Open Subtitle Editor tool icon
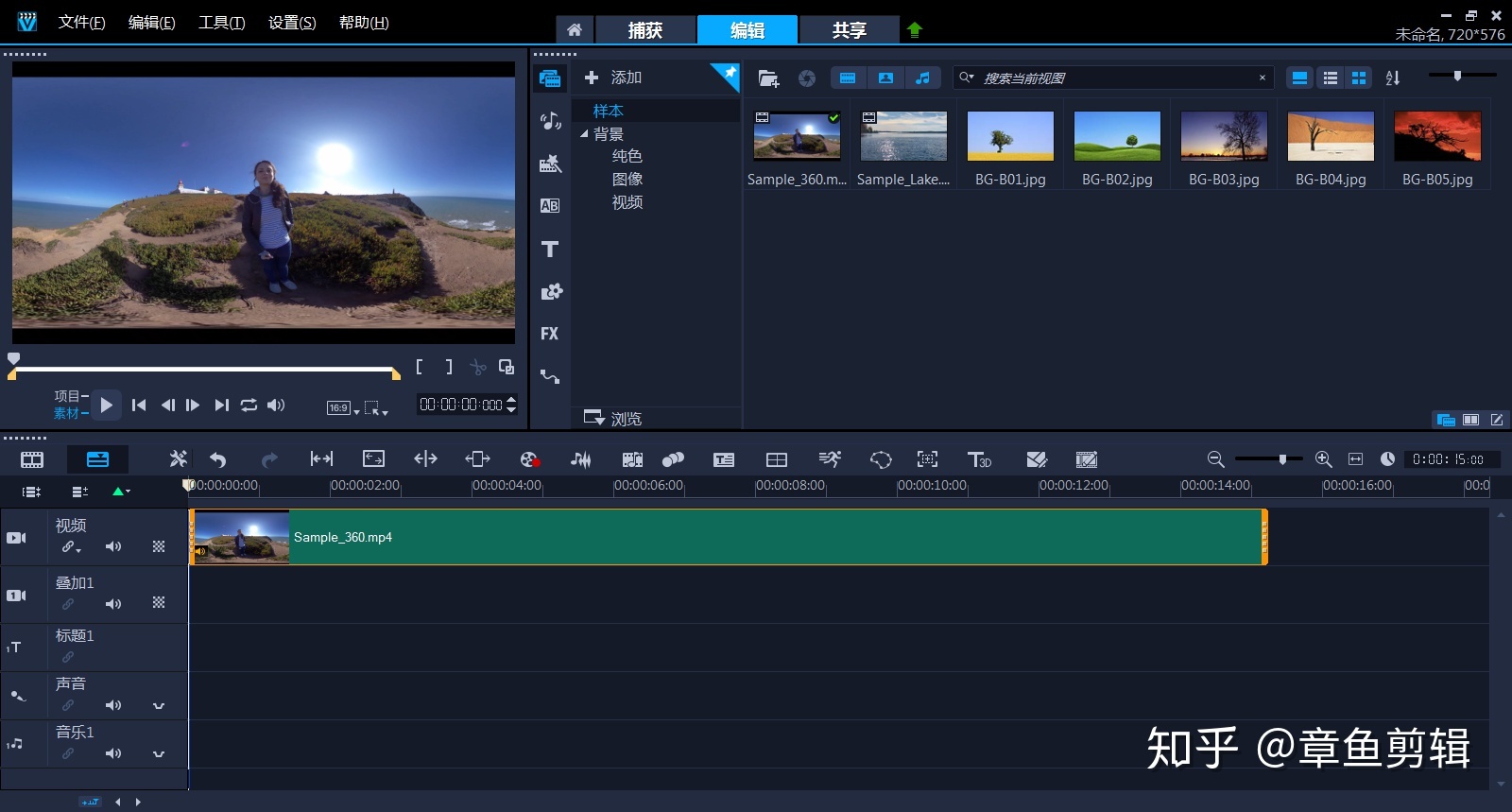This screenshot has height=812, width=1512. point(724,459)
